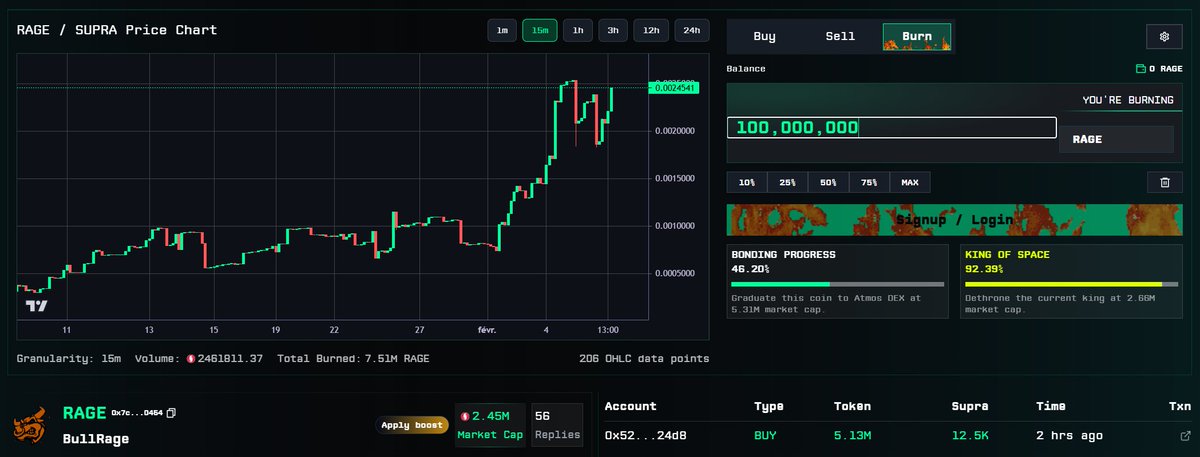Viewport: 1200px width, 457px height.
Task: Click the 0 RAGE balance text
Action: tap(1166, 69)
